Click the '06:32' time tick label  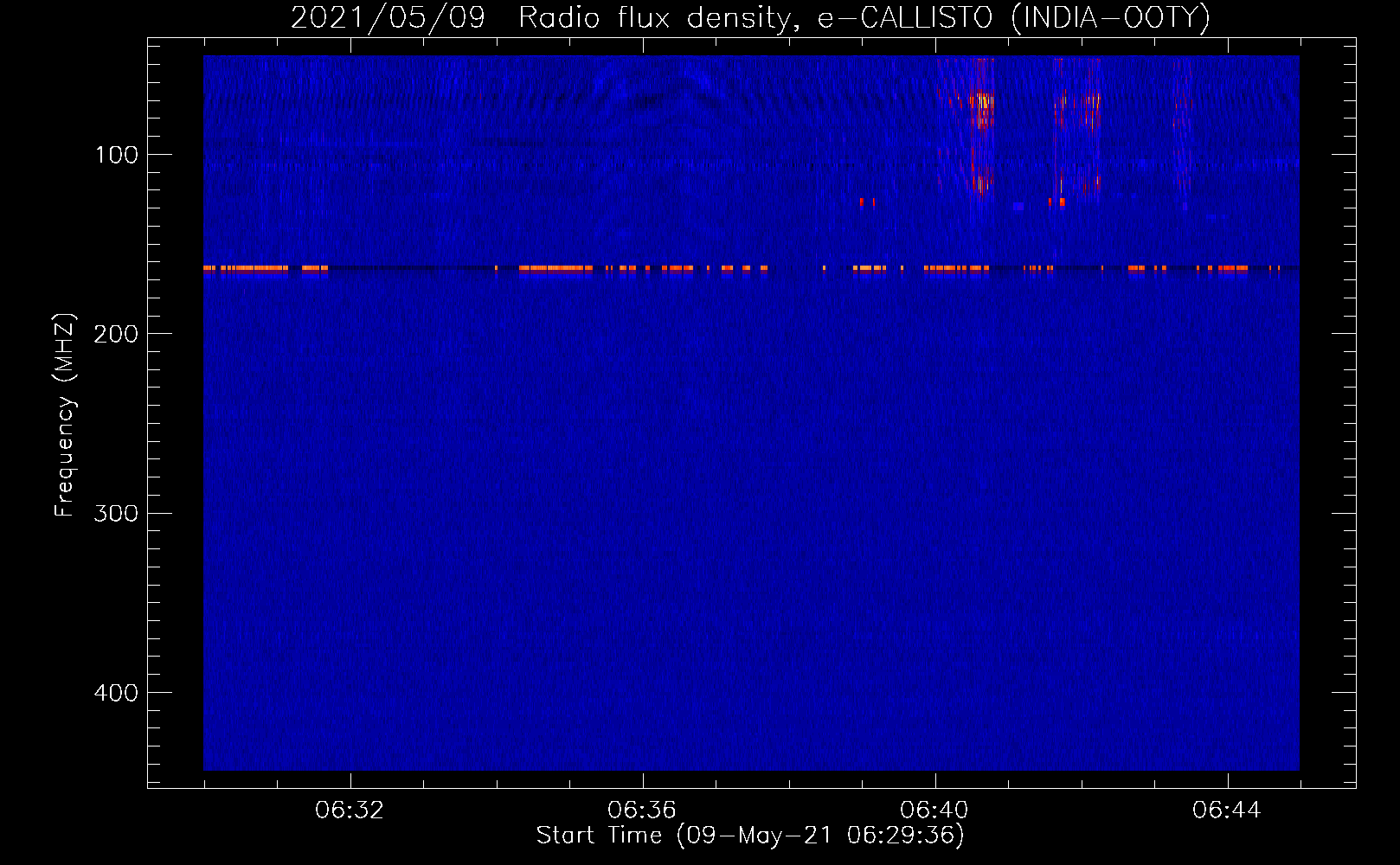(350, 811)
